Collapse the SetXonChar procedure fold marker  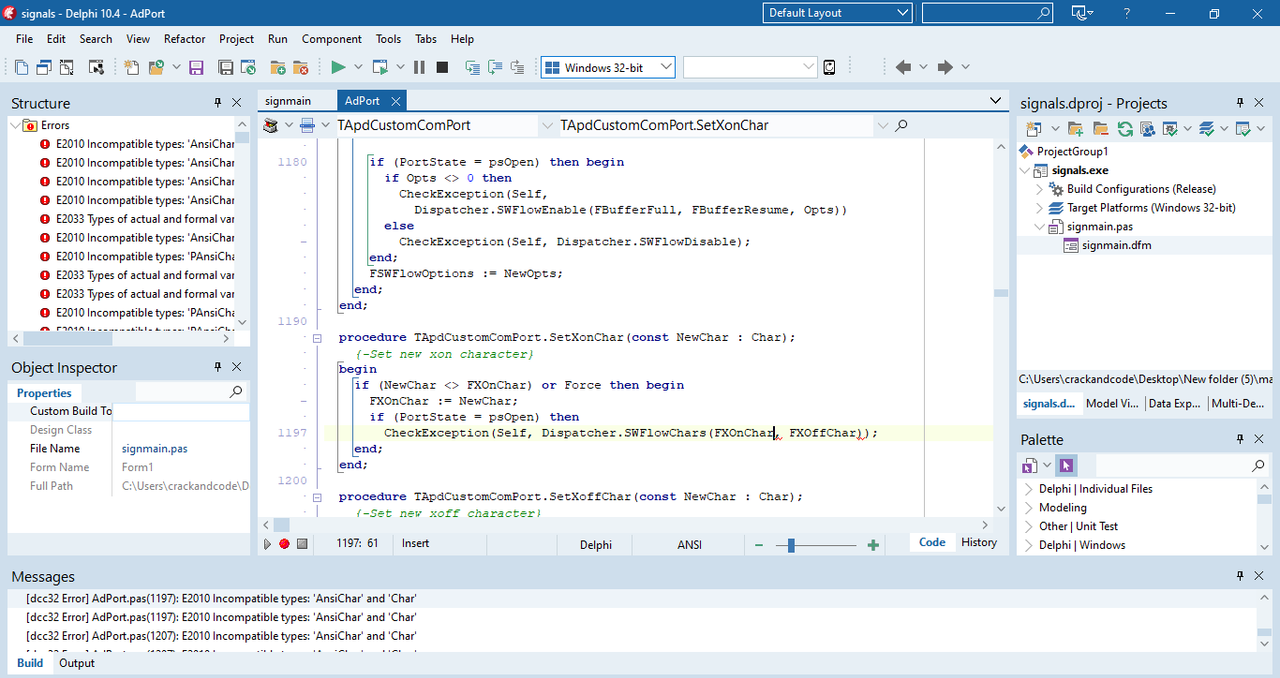coord(317,338)
